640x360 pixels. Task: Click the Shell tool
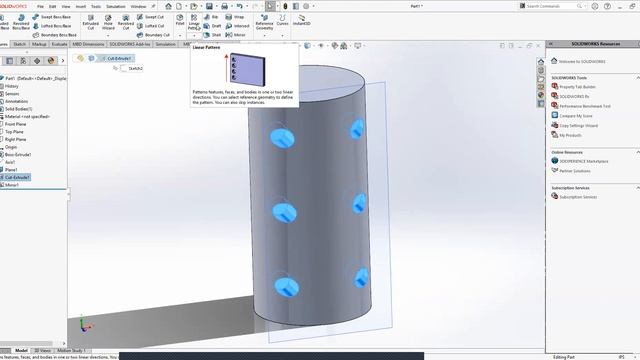212,35
